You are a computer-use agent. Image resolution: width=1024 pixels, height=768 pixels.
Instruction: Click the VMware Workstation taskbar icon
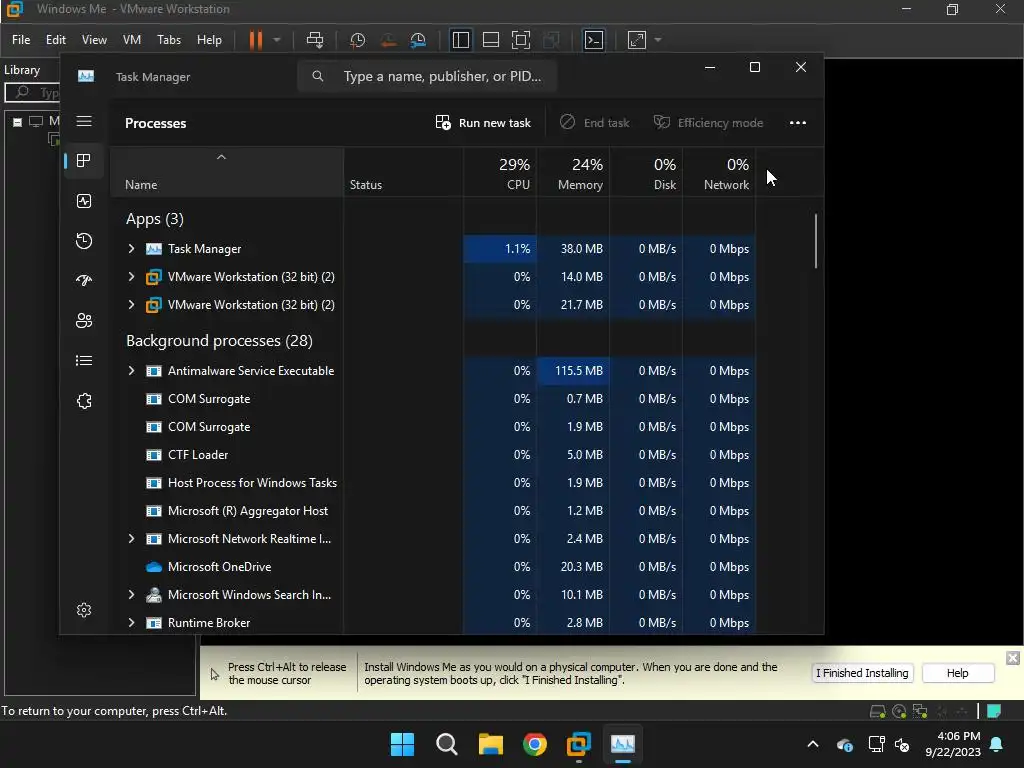pos(579,744)
